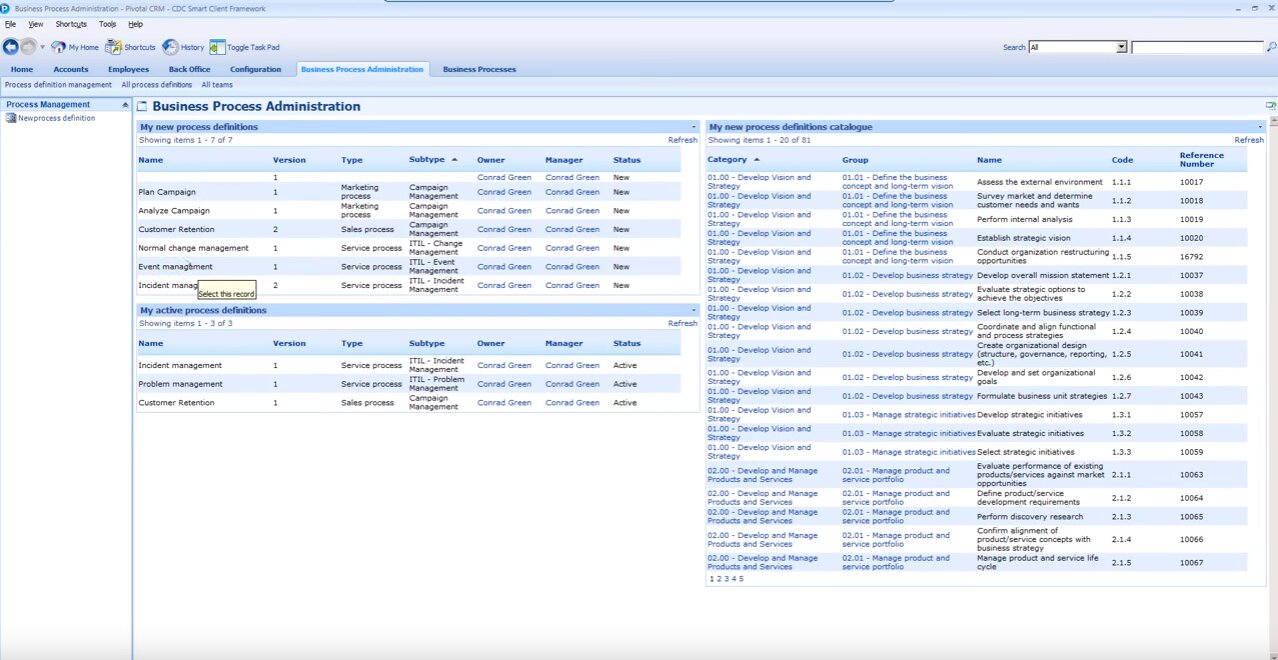Open the Search scope 'All' dropdown
This screenshot has height=660, width=1278.
click(1121, 47)
